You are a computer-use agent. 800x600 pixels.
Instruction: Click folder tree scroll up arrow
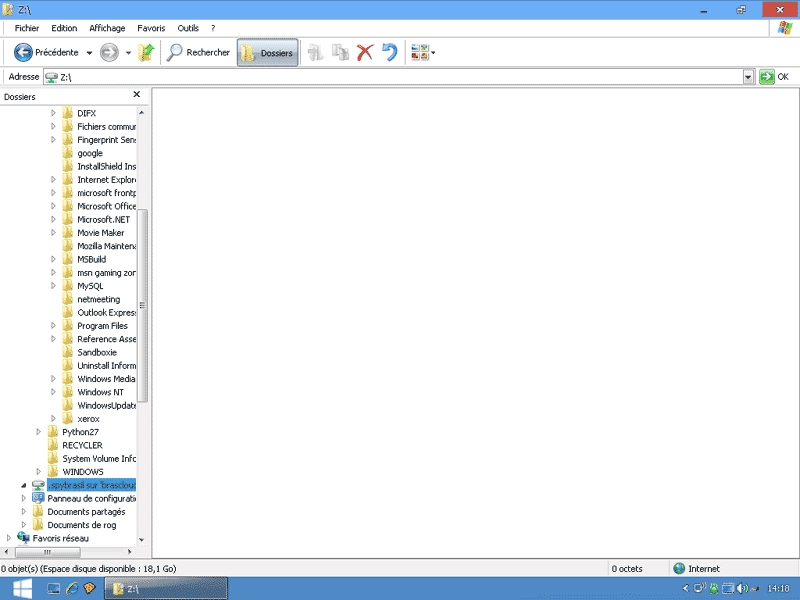pos(142,112)
